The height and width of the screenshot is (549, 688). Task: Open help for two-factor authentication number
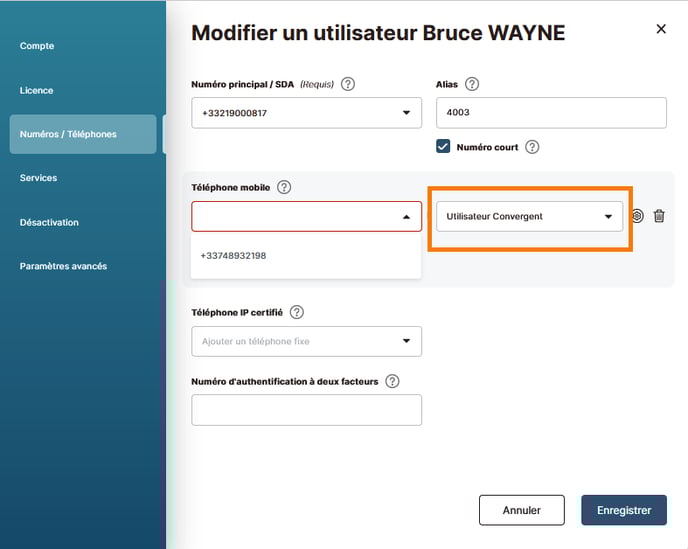392,381
